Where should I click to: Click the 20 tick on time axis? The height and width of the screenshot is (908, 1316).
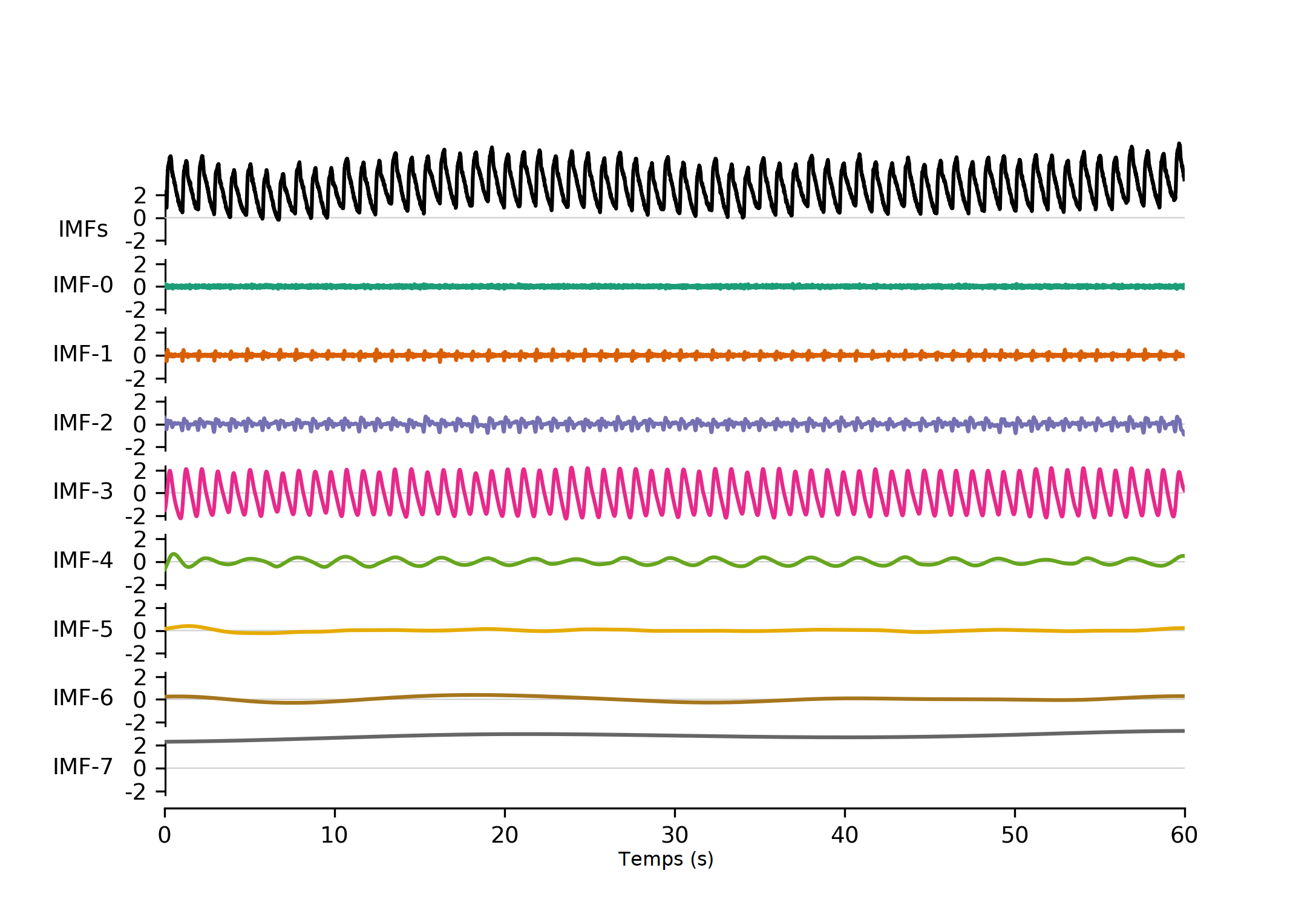(505, 836)
